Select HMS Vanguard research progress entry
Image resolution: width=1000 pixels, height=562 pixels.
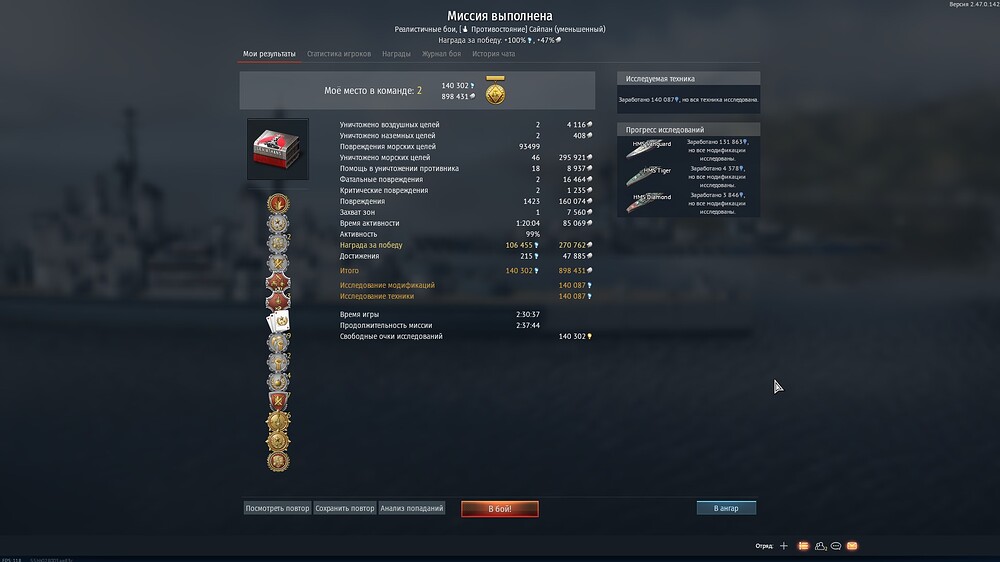pos(688,151)
